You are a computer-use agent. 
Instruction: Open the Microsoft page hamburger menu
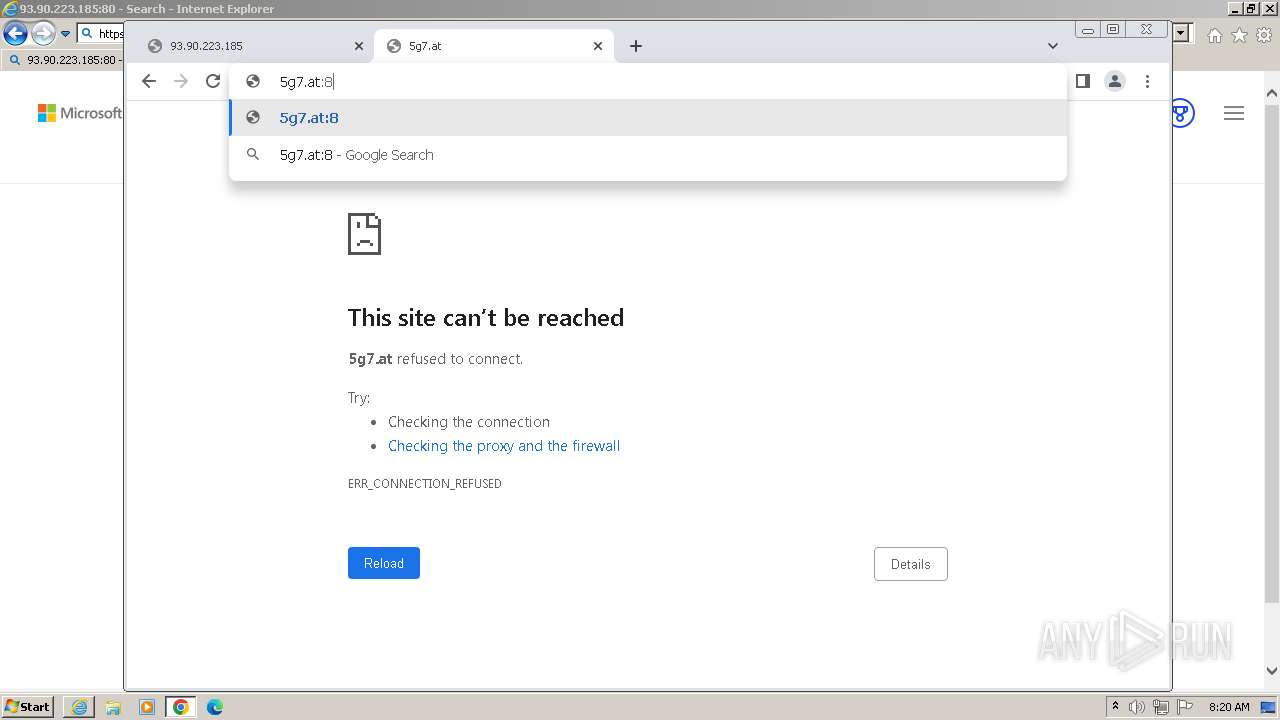coord(1234,114)
